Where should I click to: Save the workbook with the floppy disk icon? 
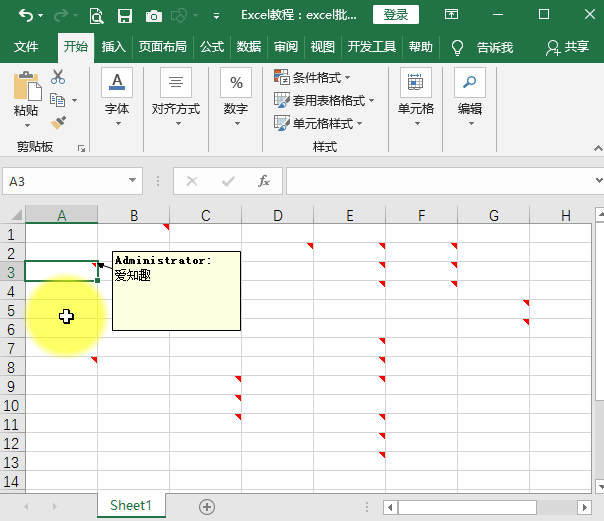click(124, 16)
